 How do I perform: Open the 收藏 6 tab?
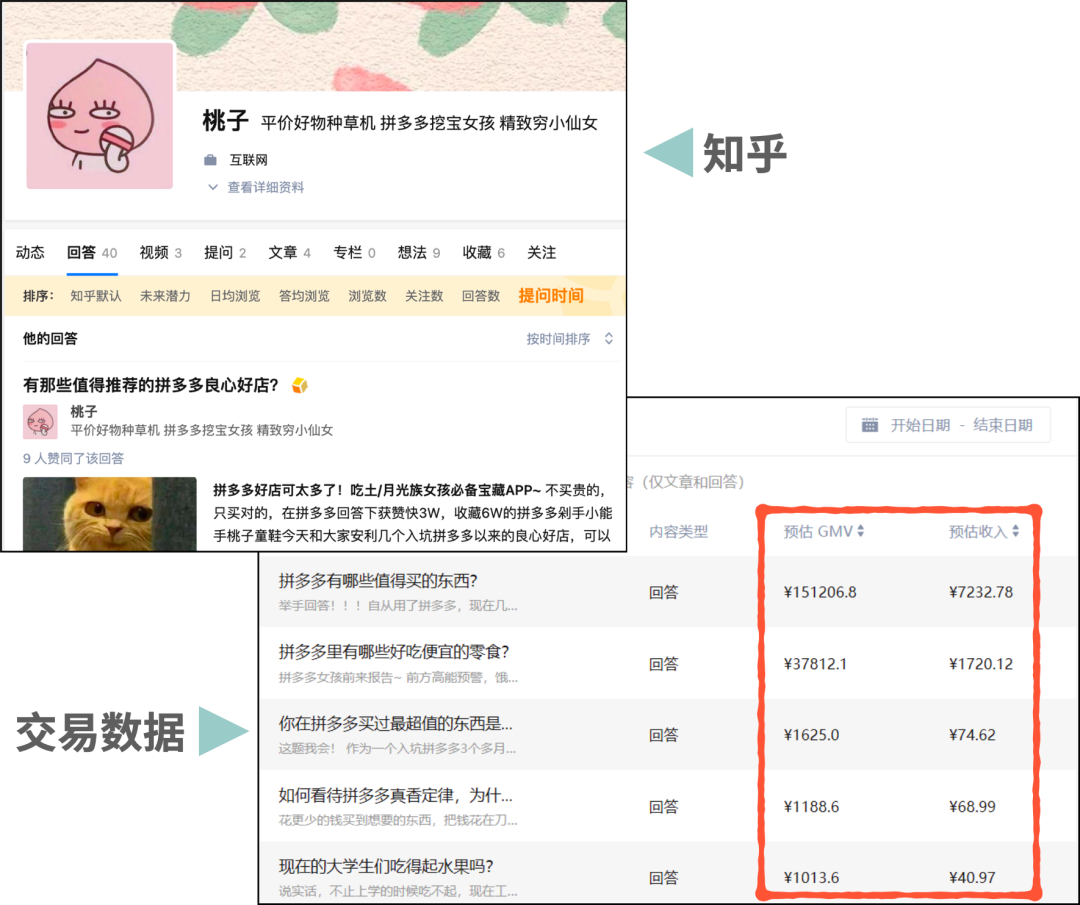tap(484, 253)
